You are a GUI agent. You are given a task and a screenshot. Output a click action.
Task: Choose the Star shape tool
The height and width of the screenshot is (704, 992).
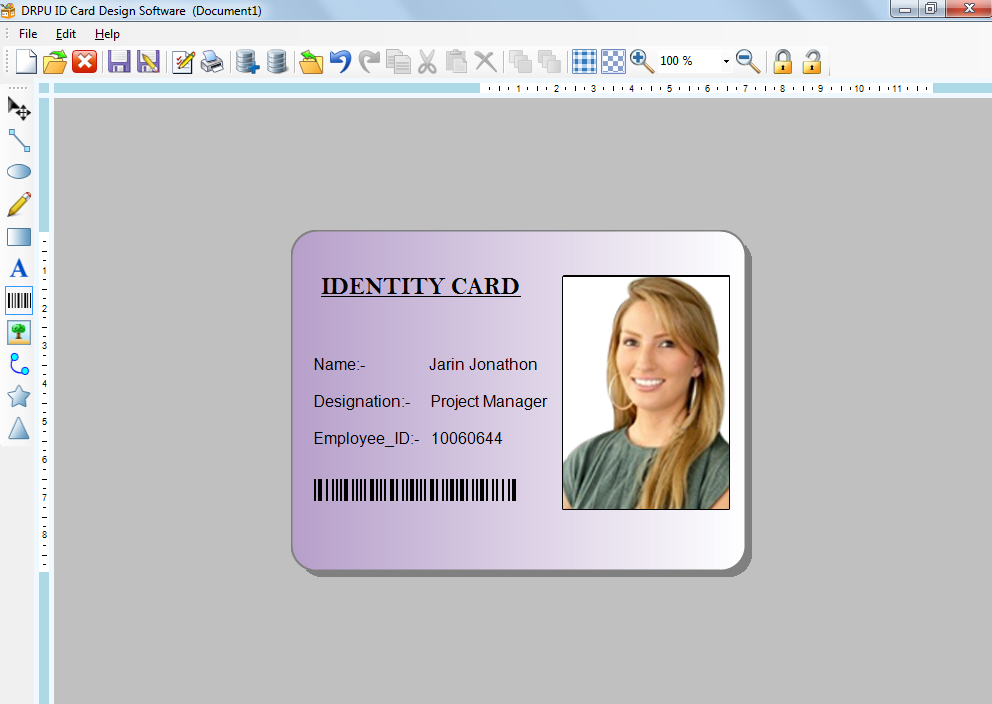point(19,397)
